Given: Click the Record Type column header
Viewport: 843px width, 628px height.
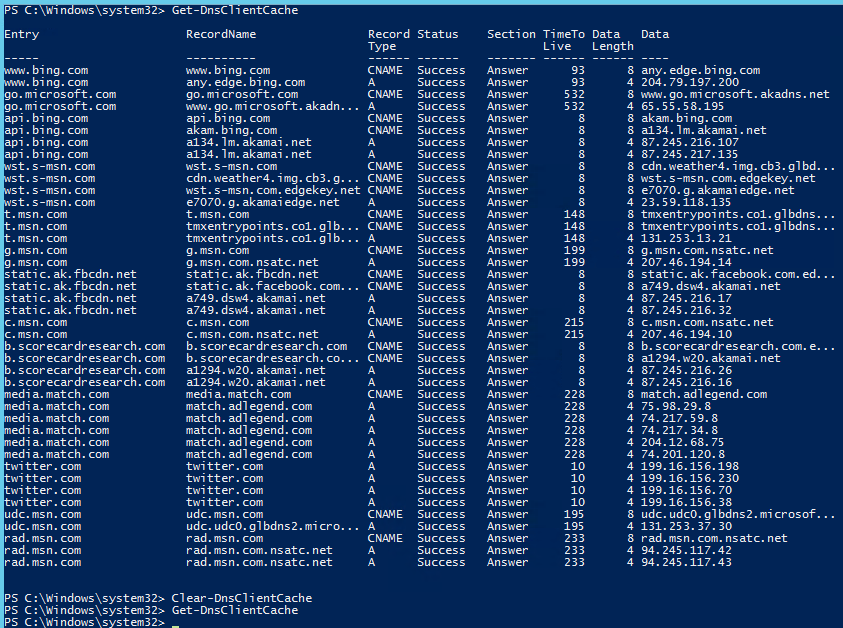Looking at the screenshot, I should pyautogui.click(x=388, y=40).
